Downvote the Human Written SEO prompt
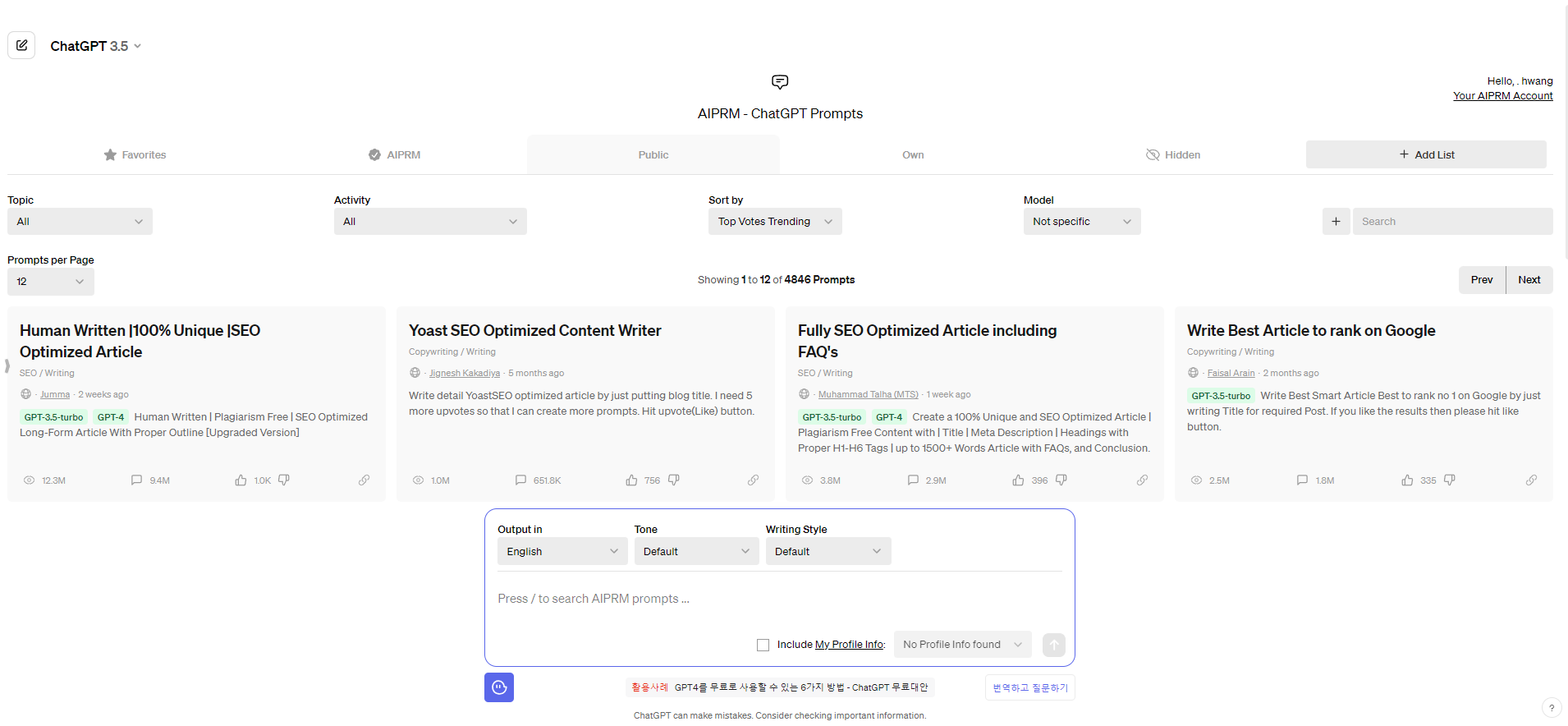Viewport: 1568px width, 726px height. 284,480
